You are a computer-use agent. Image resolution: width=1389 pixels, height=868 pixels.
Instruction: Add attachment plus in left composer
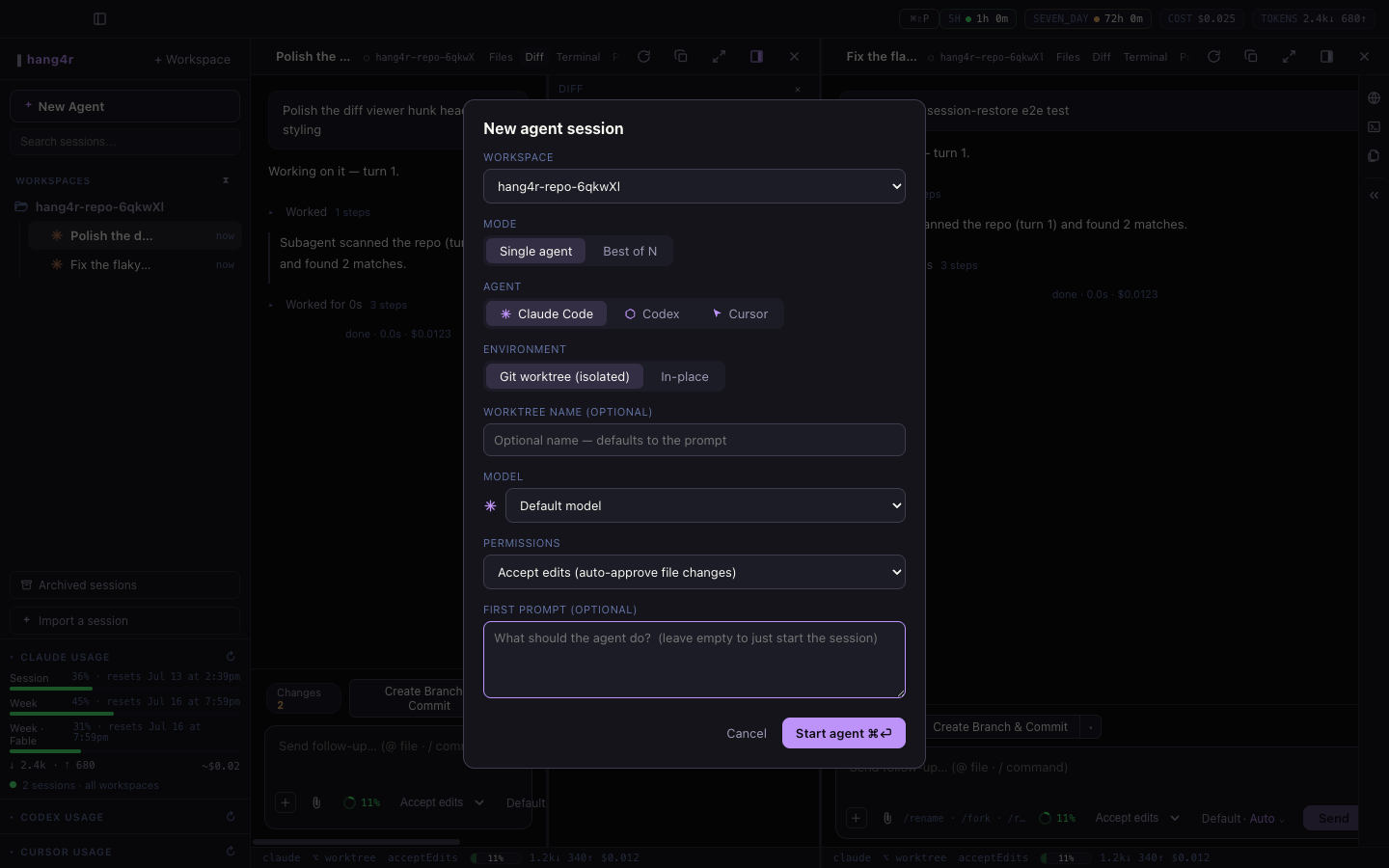(x=286, y=802)
